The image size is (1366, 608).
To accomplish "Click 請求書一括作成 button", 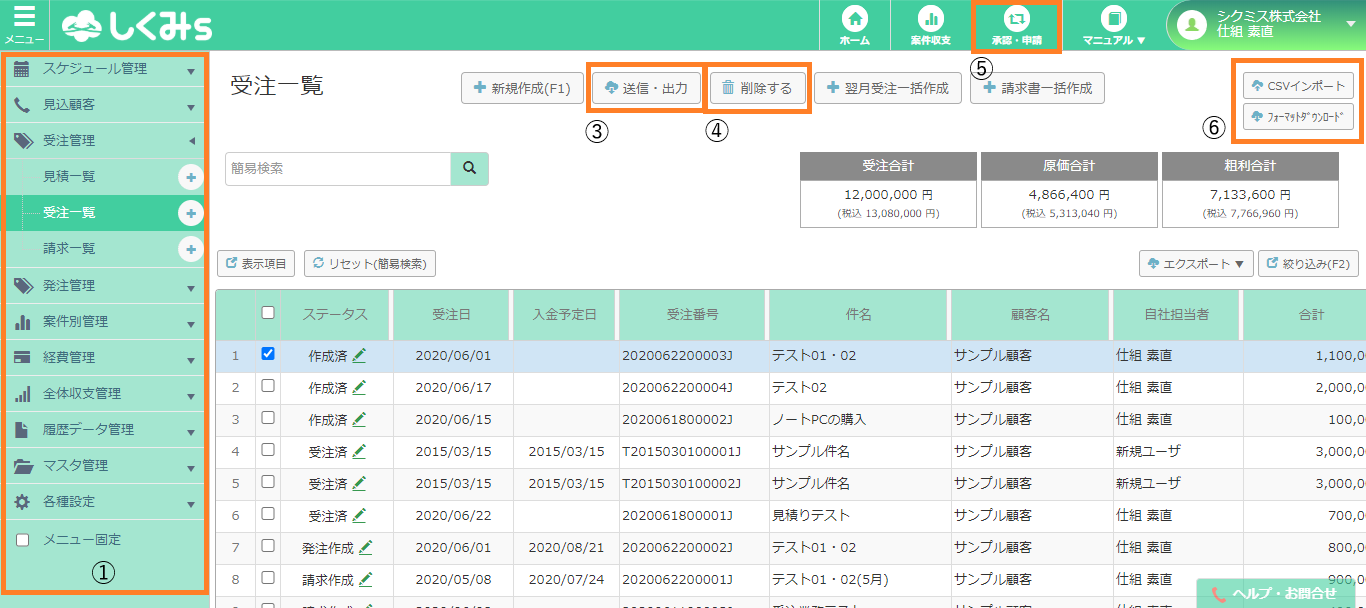I will (1037, 88).
